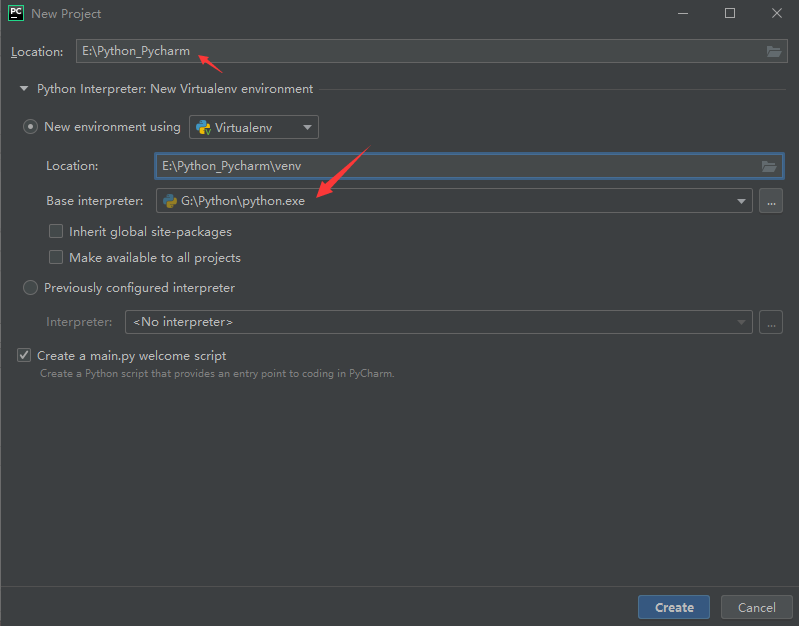Open browse dialog next to No interpreter field

771,322
